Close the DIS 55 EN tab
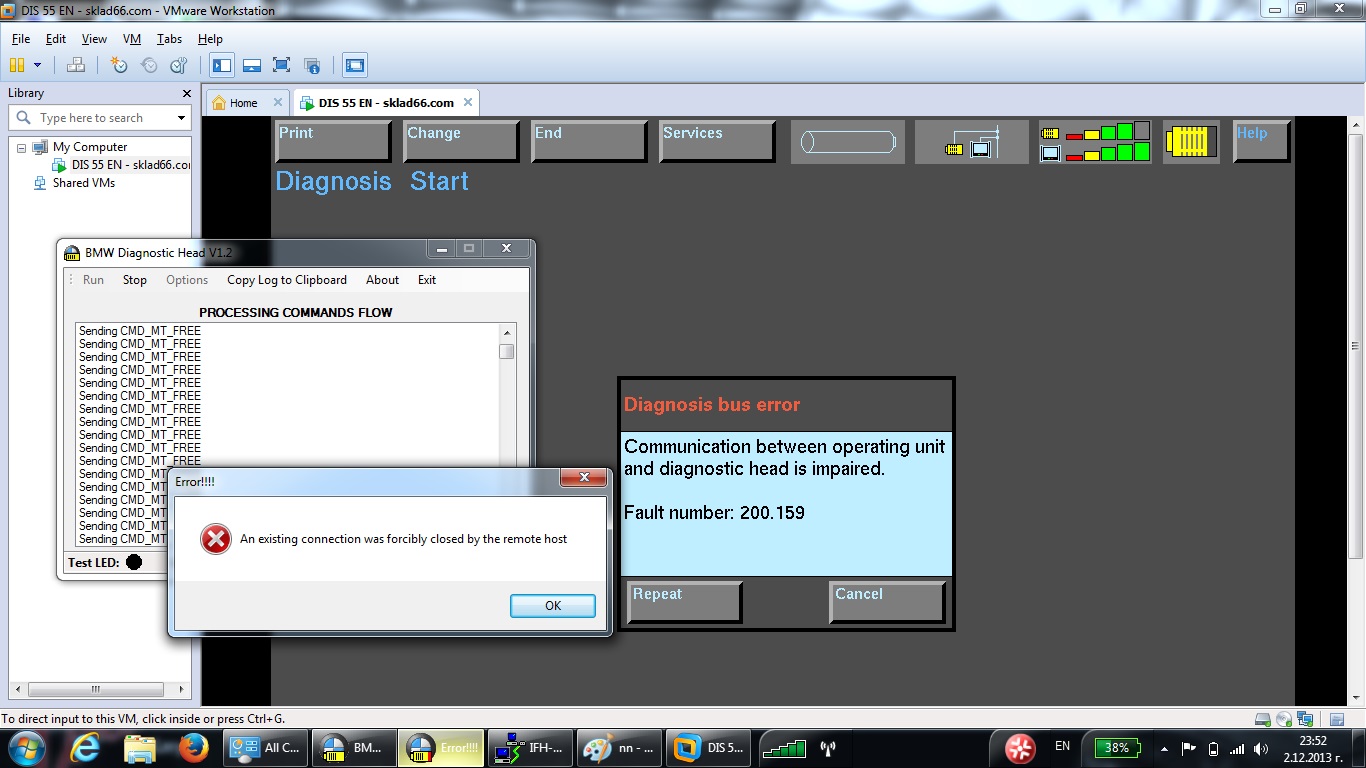This screenshot has width=1366, height=768. pos(467,102)
